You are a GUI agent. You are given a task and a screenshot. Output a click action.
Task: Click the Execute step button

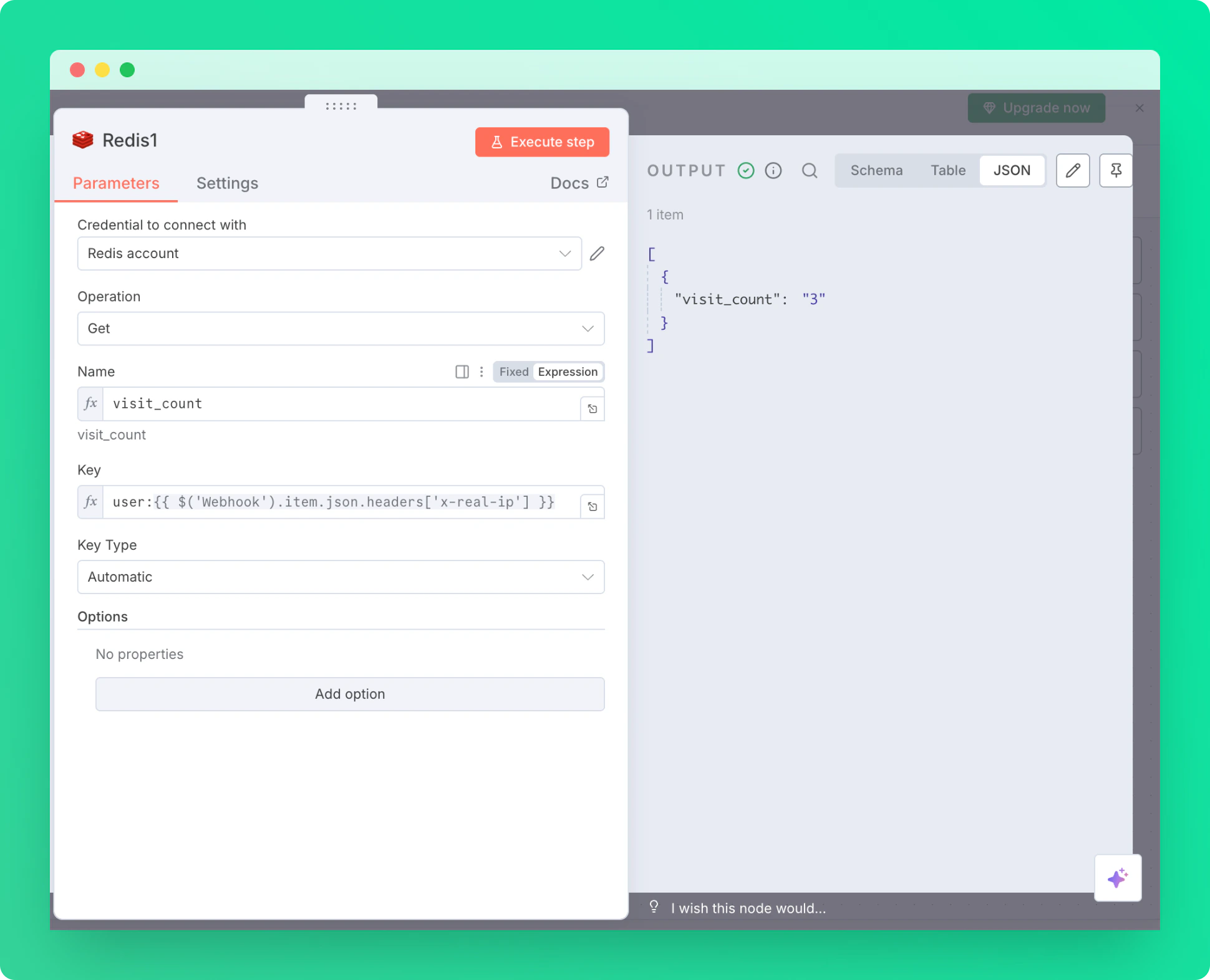coord(541,142)
